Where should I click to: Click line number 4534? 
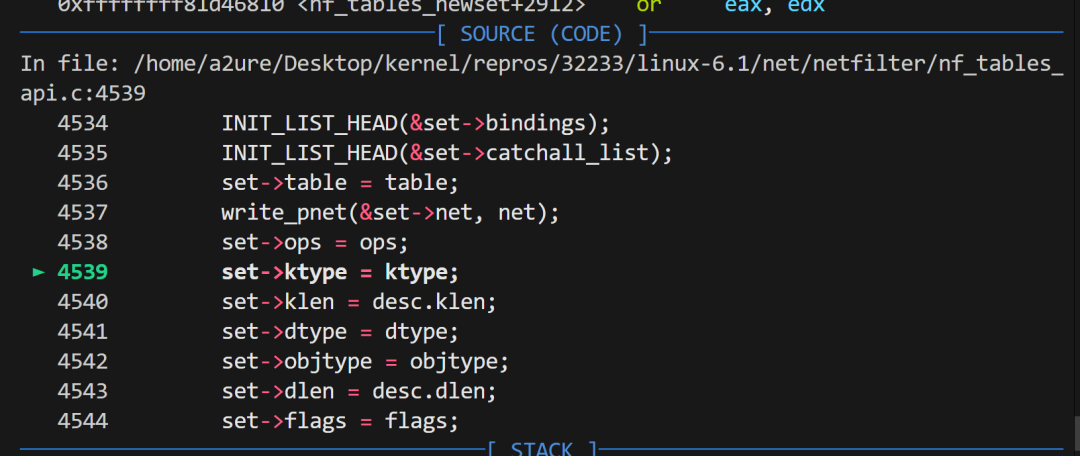(x=83, y=124)
